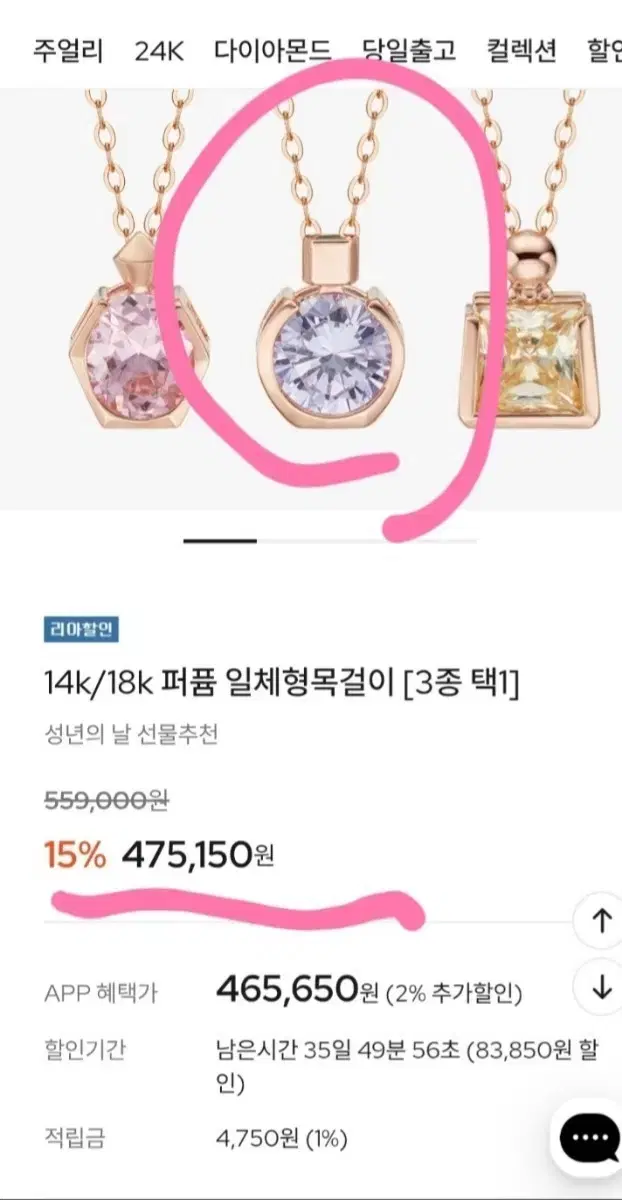
Task: Open the chat bubble support icon
Action: click(x=590, y=1136)
